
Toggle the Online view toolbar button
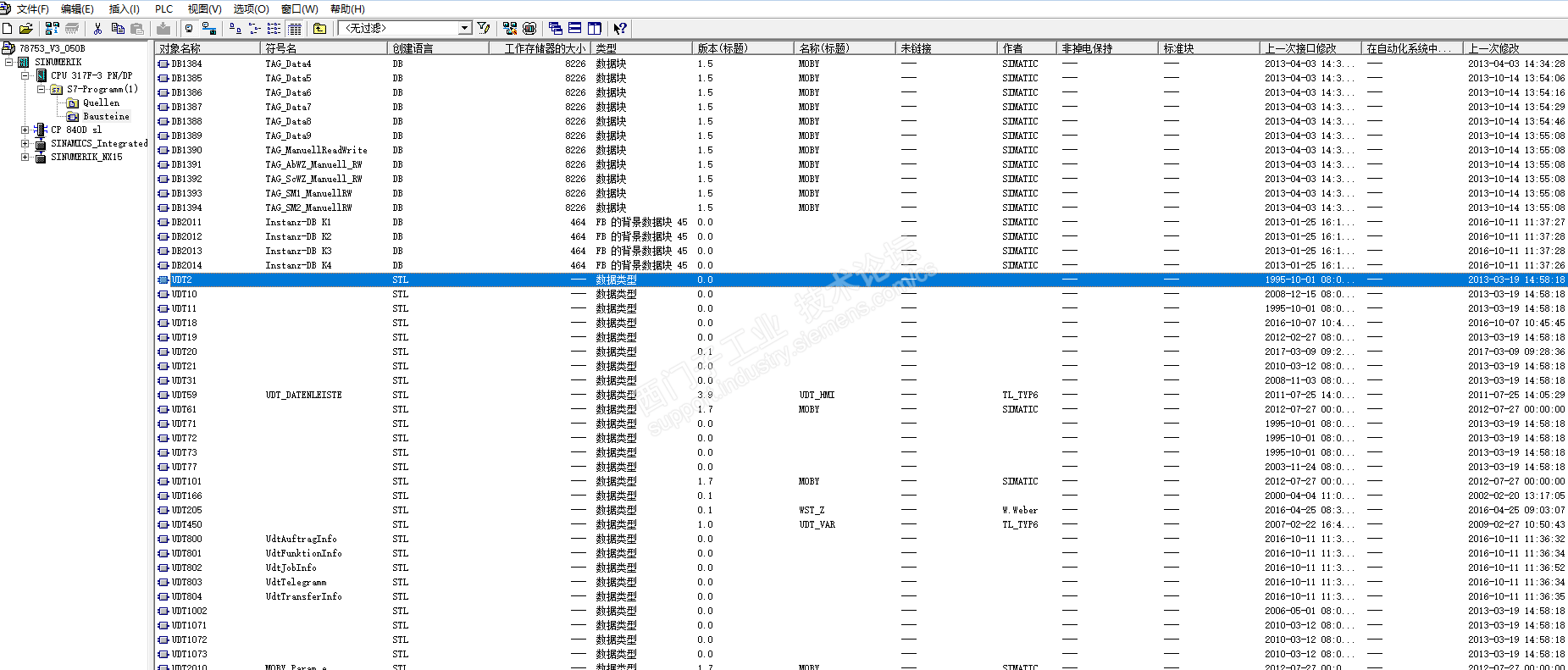click(209, 28)
